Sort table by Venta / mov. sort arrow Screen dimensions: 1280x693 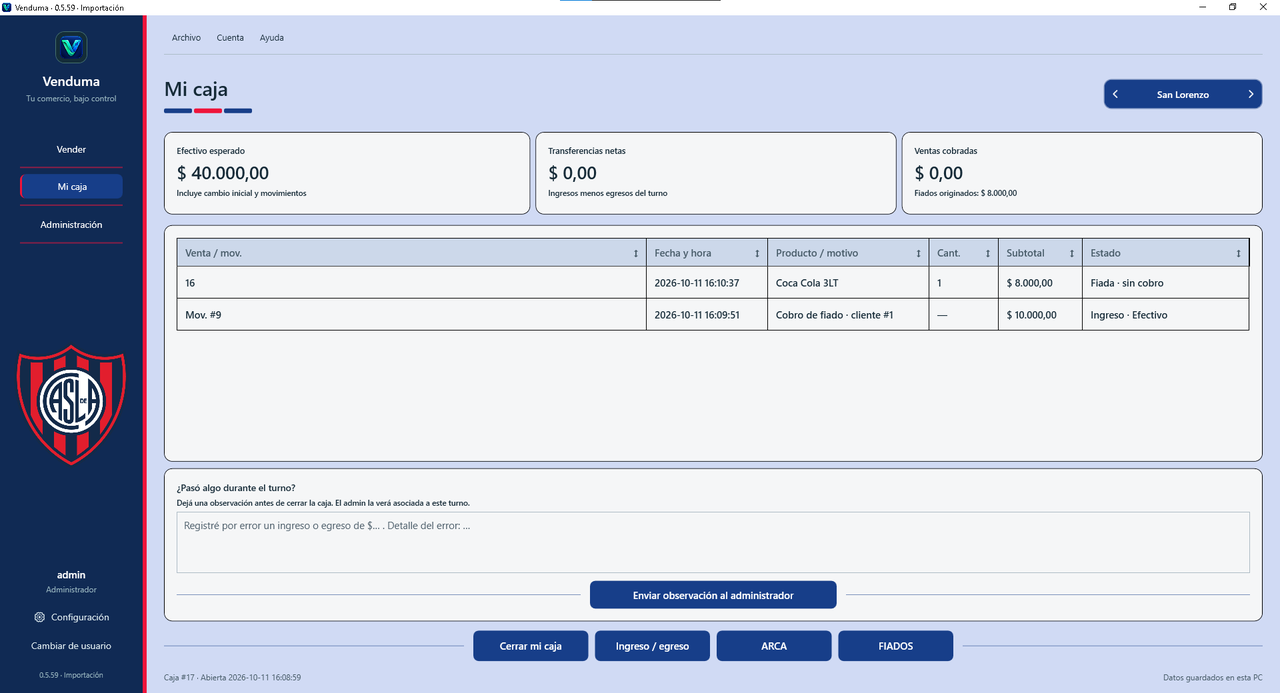point(636,253)
